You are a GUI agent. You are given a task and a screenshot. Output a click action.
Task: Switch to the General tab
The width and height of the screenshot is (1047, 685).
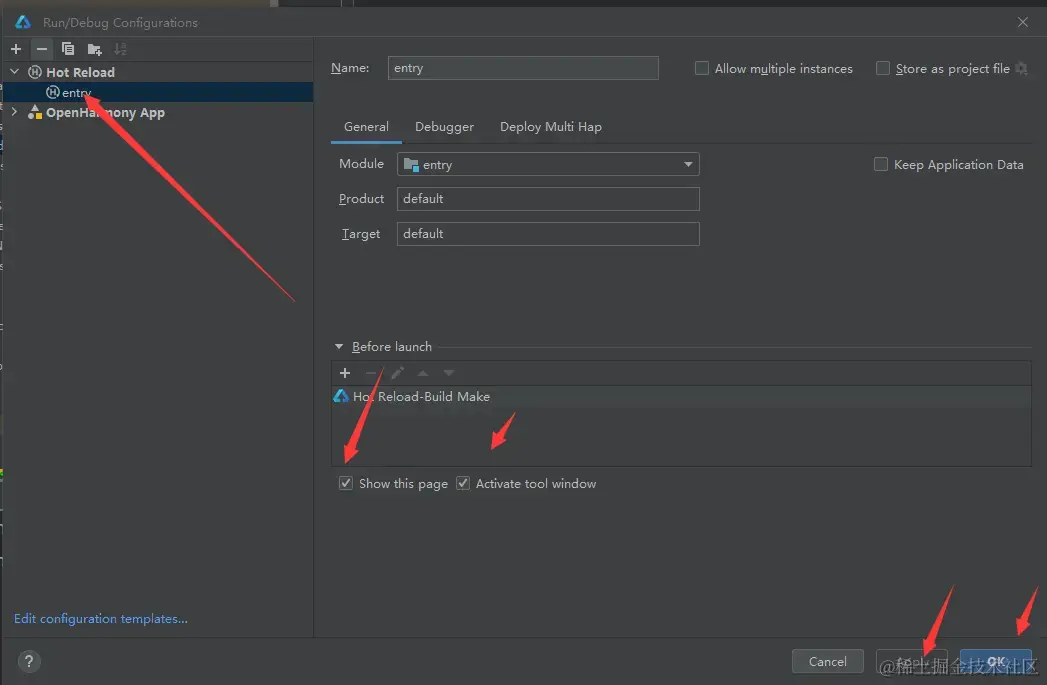[366, 127]
